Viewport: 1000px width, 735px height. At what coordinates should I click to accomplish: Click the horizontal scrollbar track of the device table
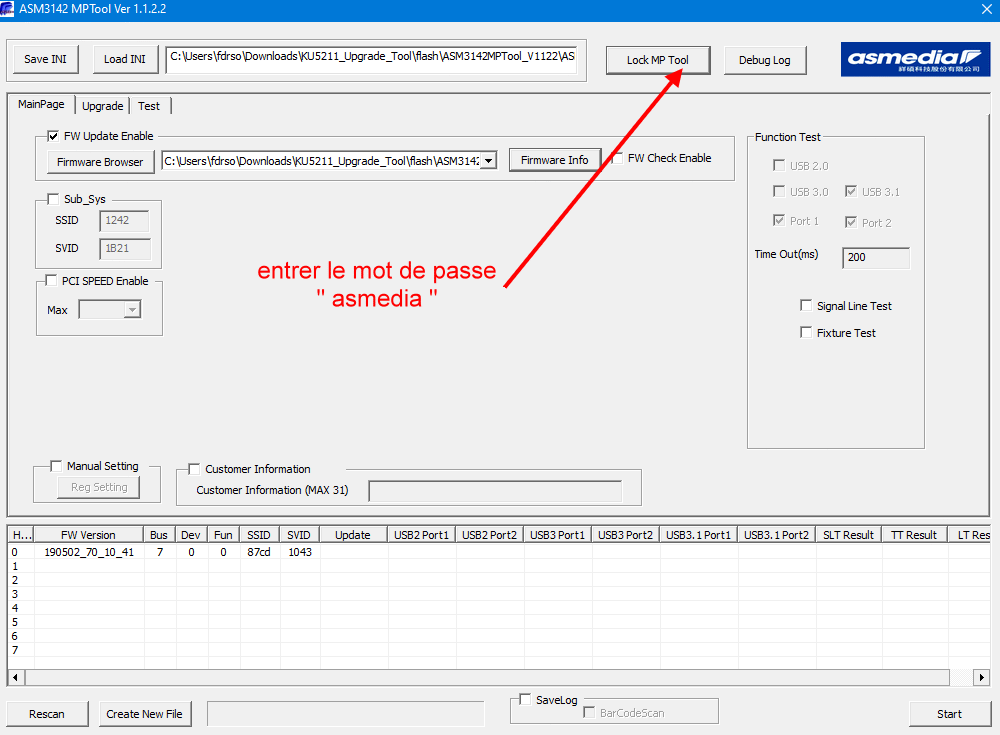click(x=487, y=677)
